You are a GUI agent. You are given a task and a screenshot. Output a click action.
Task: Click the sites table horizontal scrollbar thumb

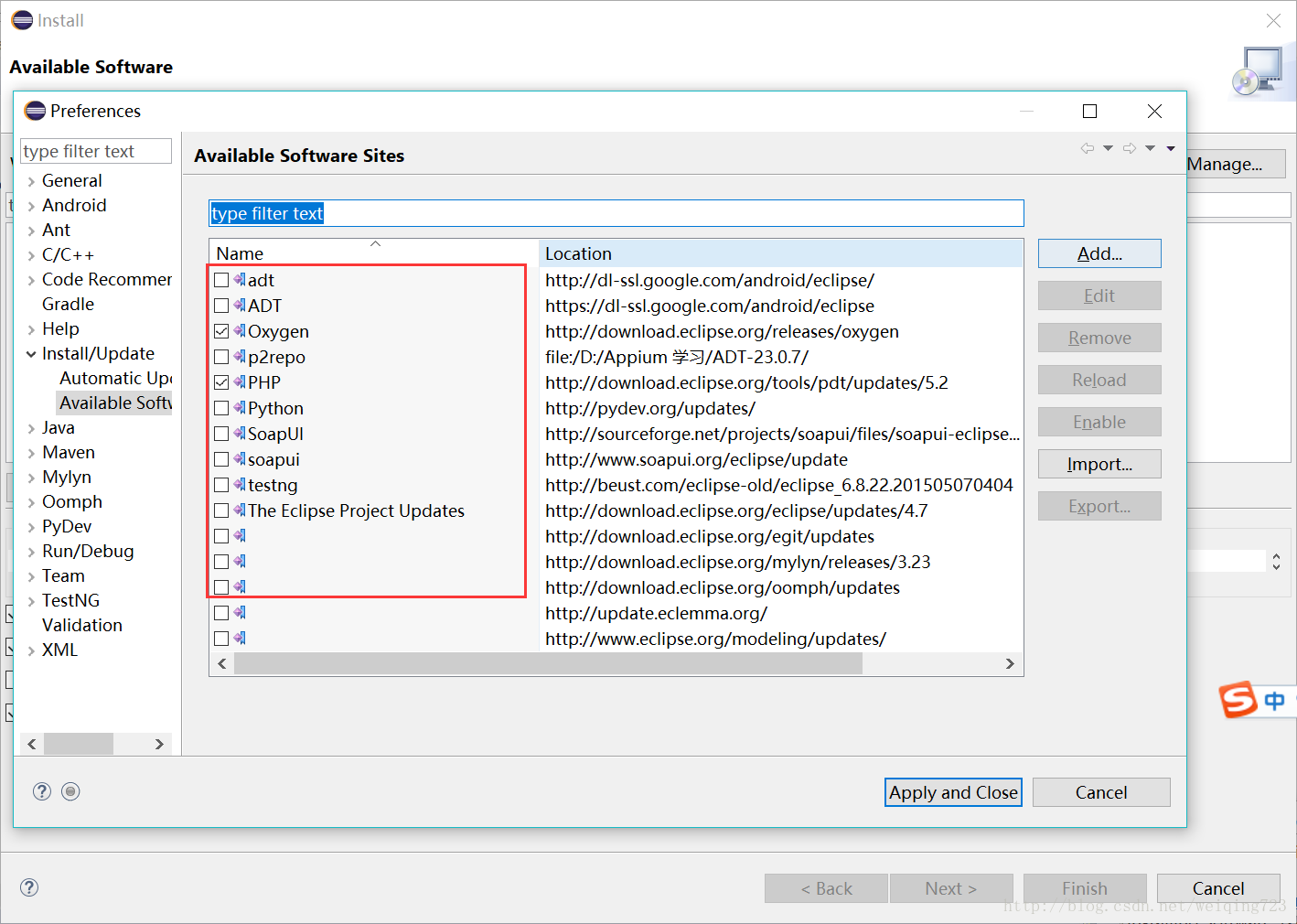coord(548,663)
